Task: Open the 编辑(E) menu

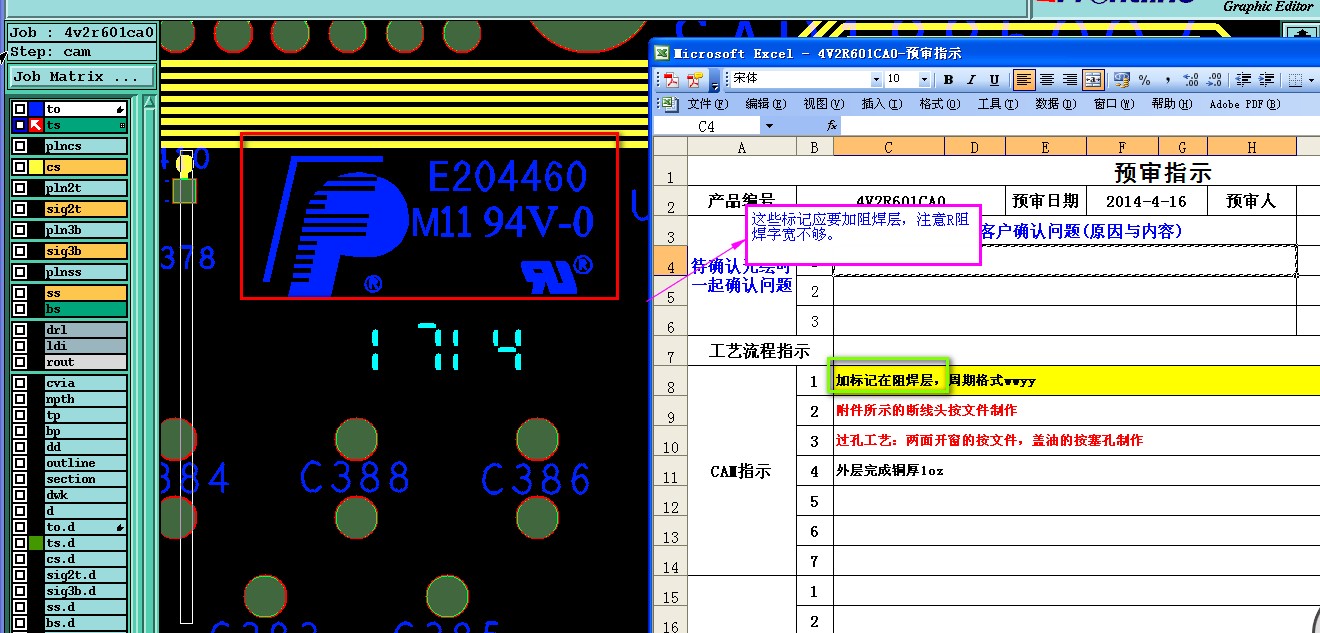Action: [x=765, y=104]
